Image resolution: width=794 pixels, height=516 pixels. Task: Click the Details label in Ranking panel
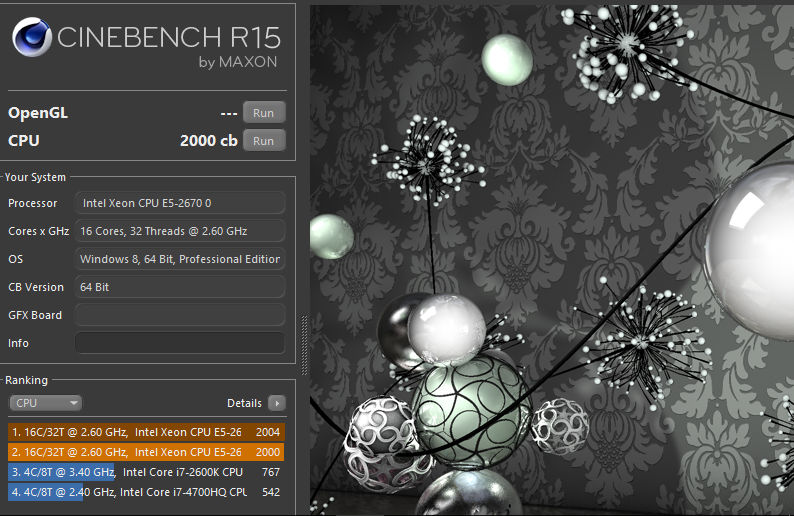pos(244,403)
